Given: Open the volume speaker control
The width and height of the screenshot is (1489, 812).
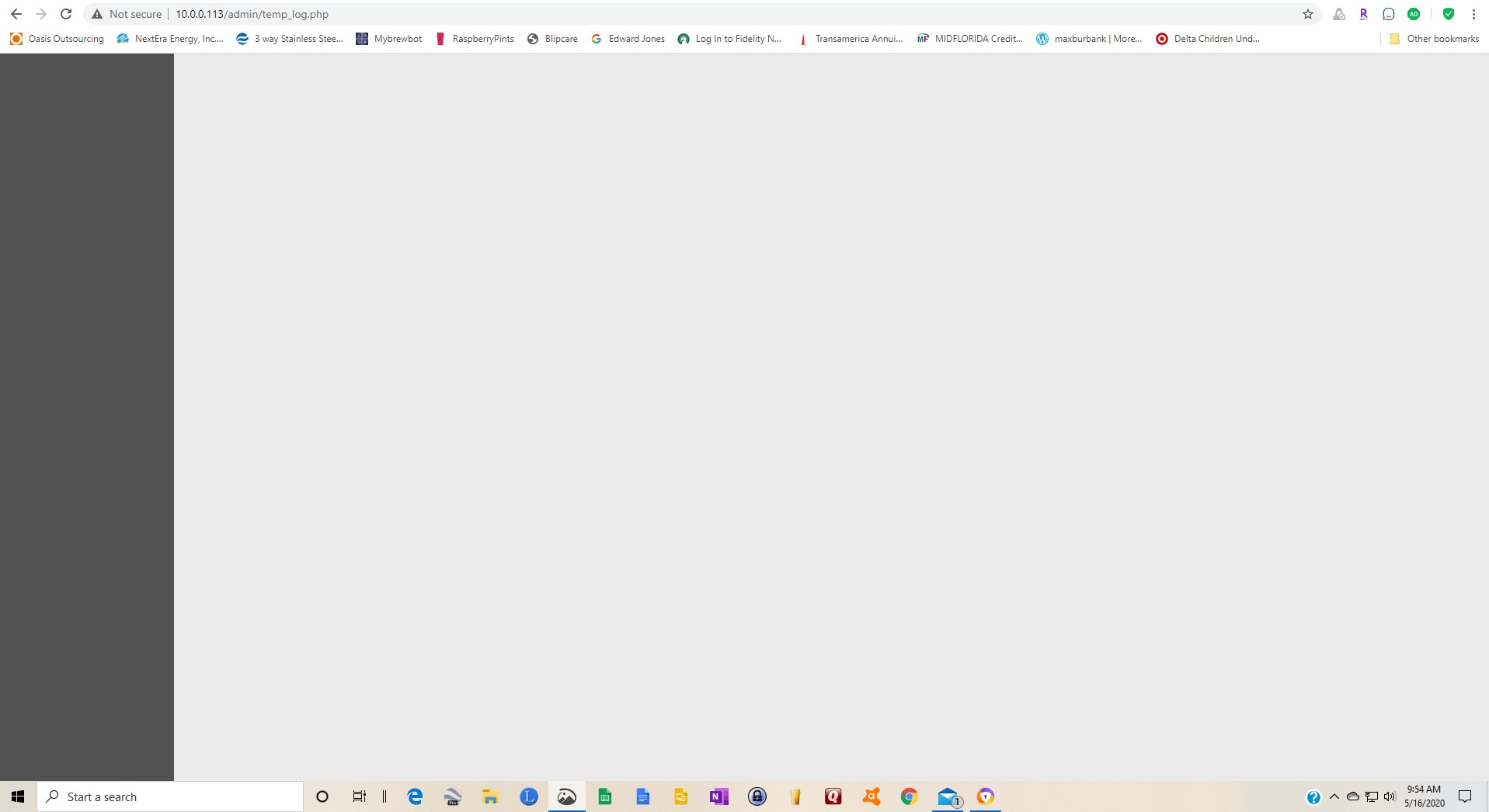Looking at the screenshot, I should coord(1390,797).
